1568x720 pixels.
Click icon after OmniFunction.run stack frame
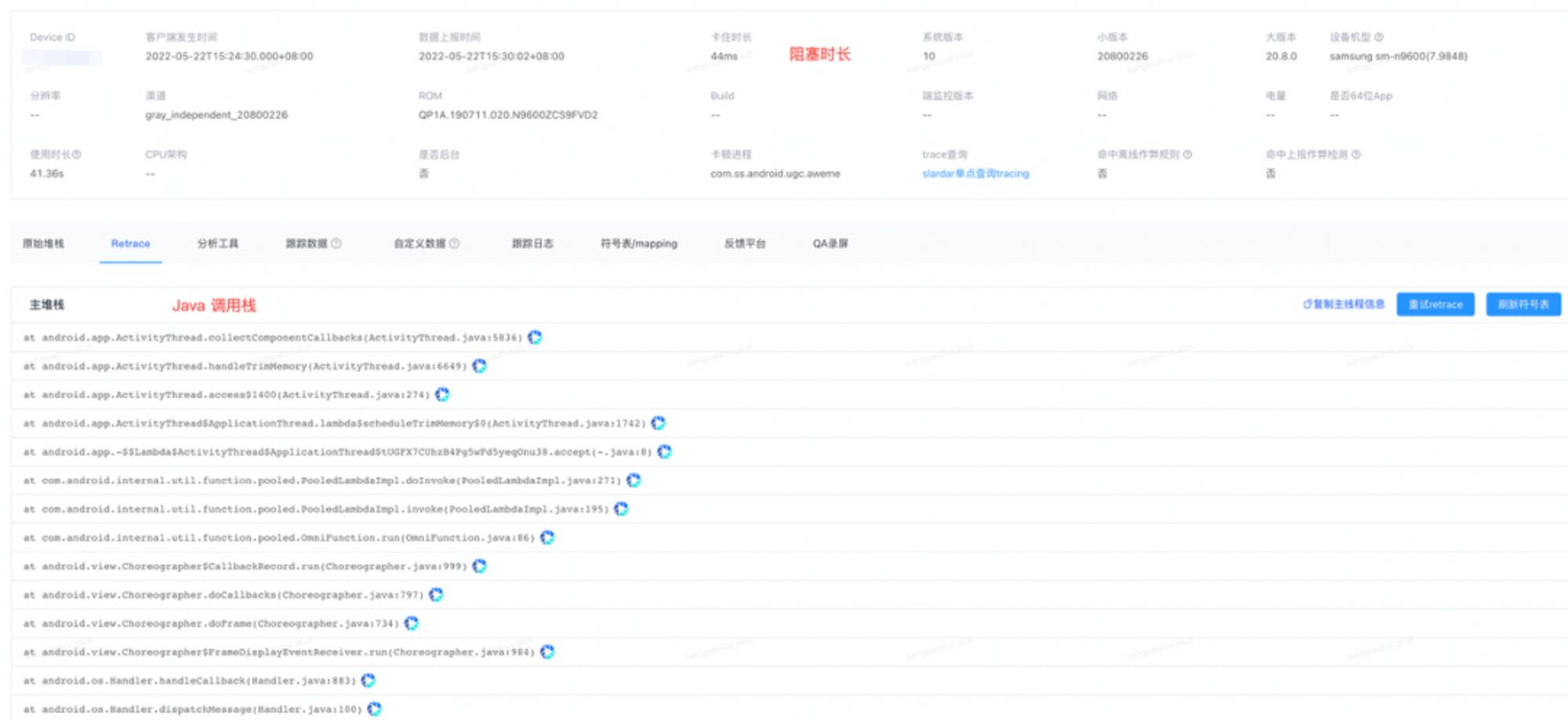pos(547,537)
